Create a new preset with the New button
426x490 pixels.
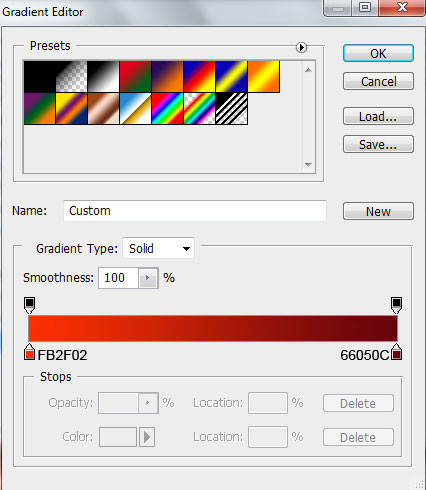click(378, 211)
